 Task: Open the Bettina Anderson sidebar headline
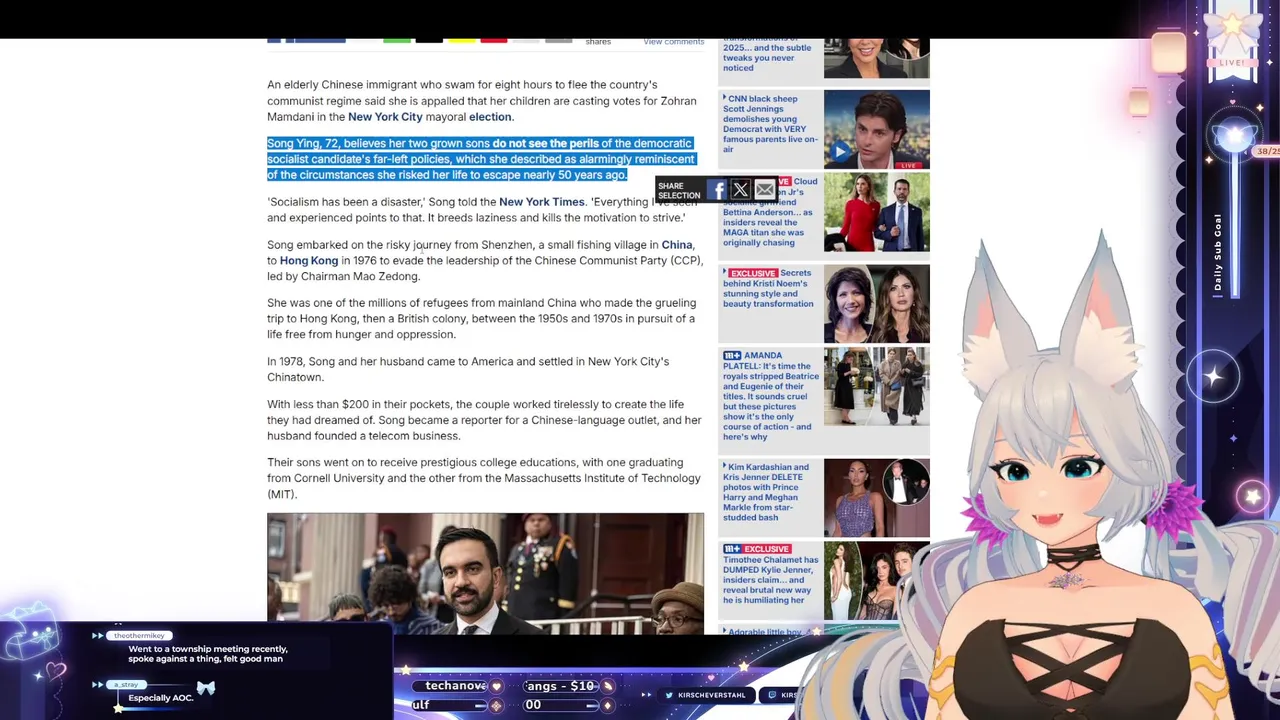point(770,212)
